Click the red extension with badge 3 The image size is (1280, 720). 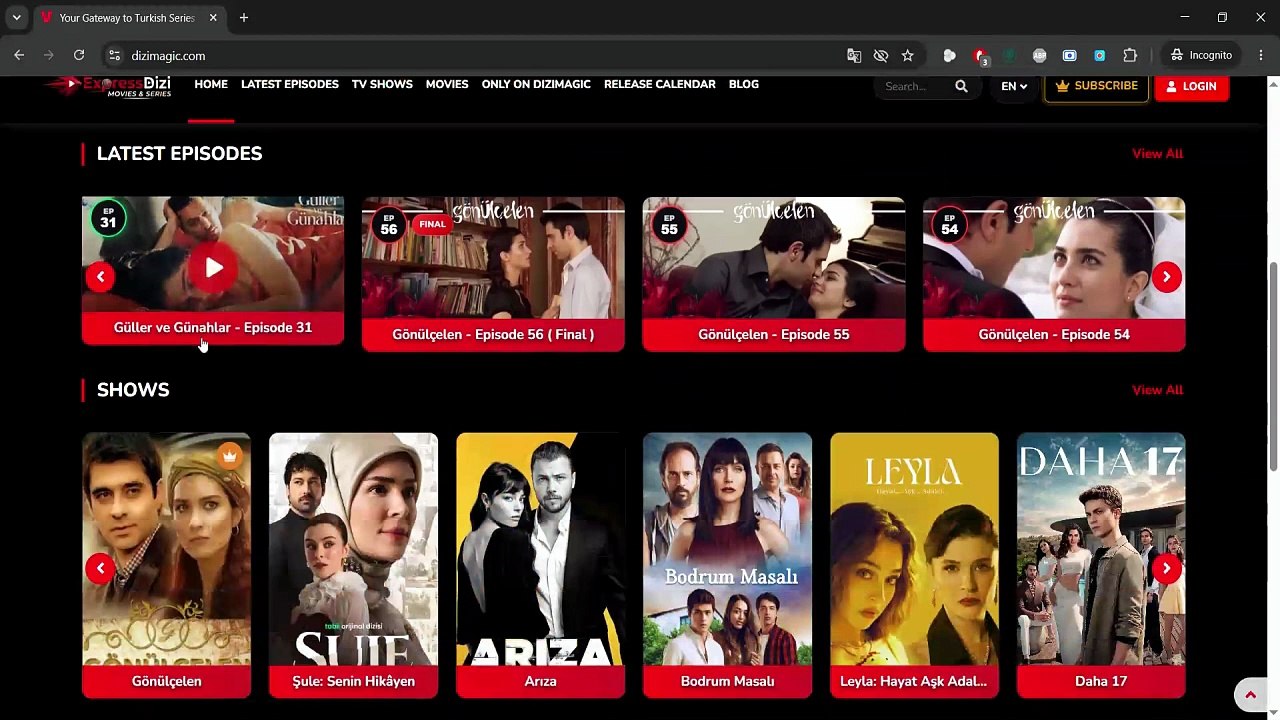click(x=981, y=56)
